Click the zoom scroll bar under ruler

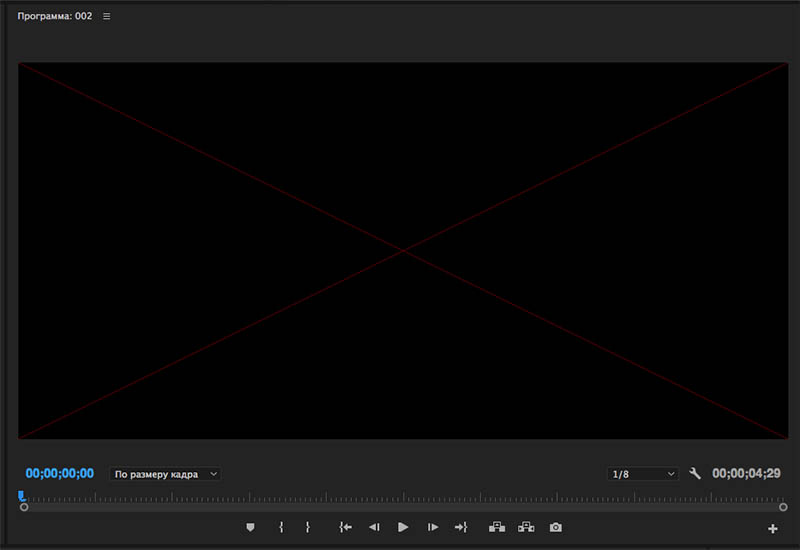click(404, 508)
